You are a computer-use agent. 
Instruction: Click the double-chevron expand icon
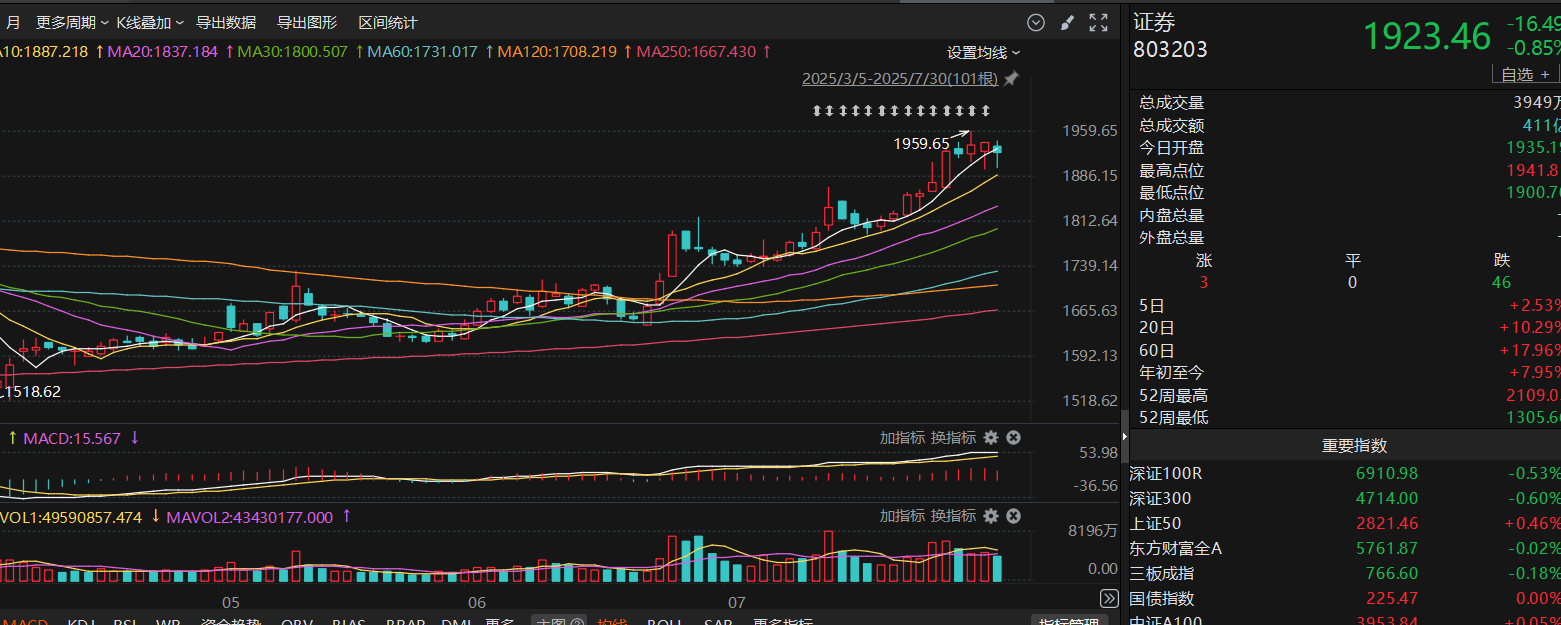point(1109,598)
